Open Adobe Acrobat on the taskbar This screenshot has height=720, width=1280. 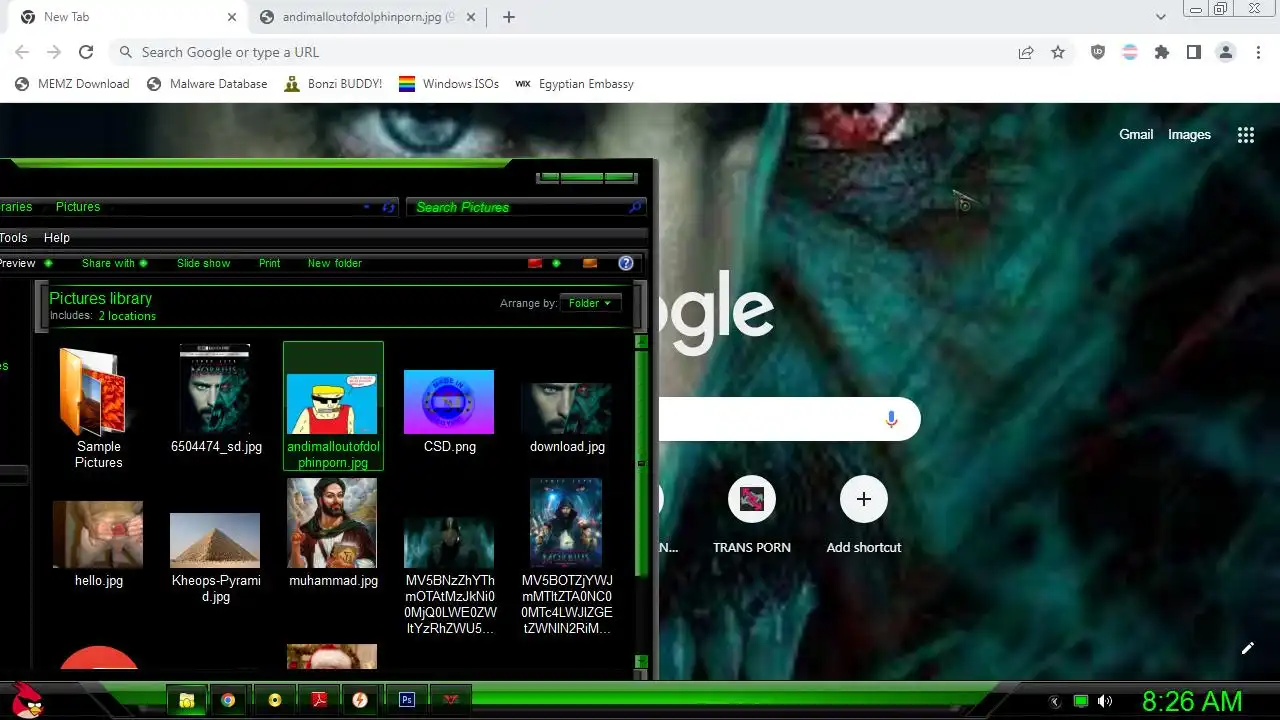point(318,700)
